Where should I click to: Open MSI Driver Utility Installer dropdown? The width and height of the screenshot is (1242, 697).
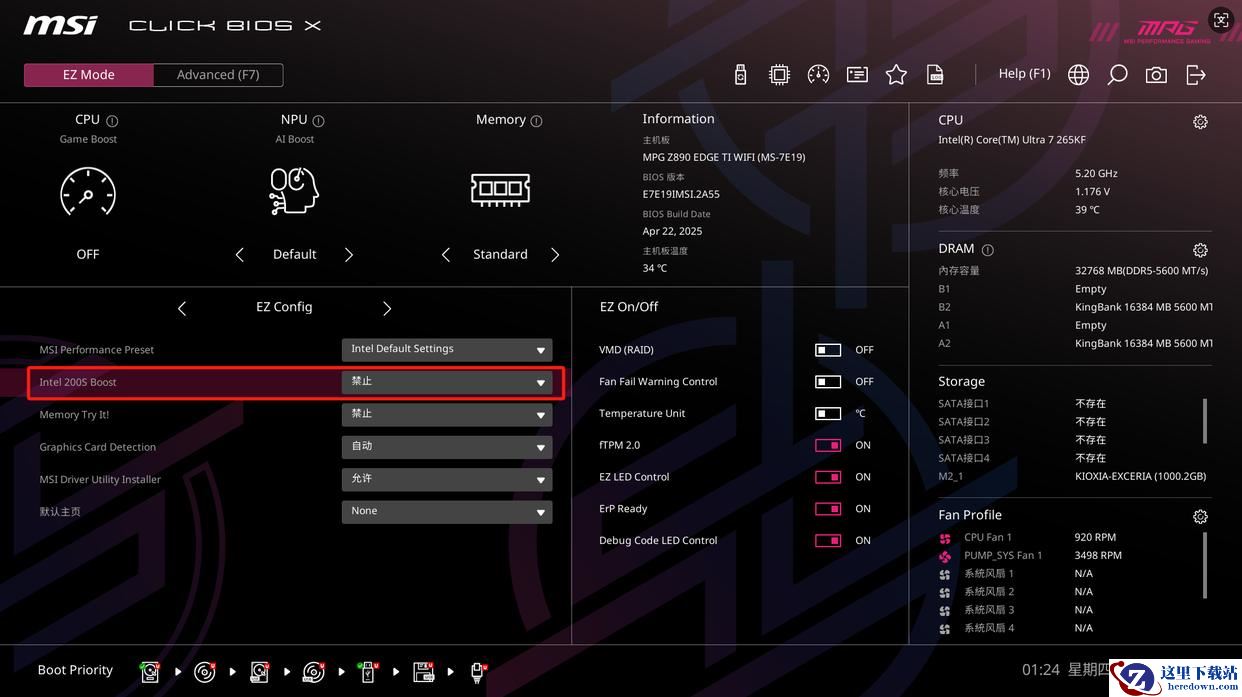(x=447, y=479)
